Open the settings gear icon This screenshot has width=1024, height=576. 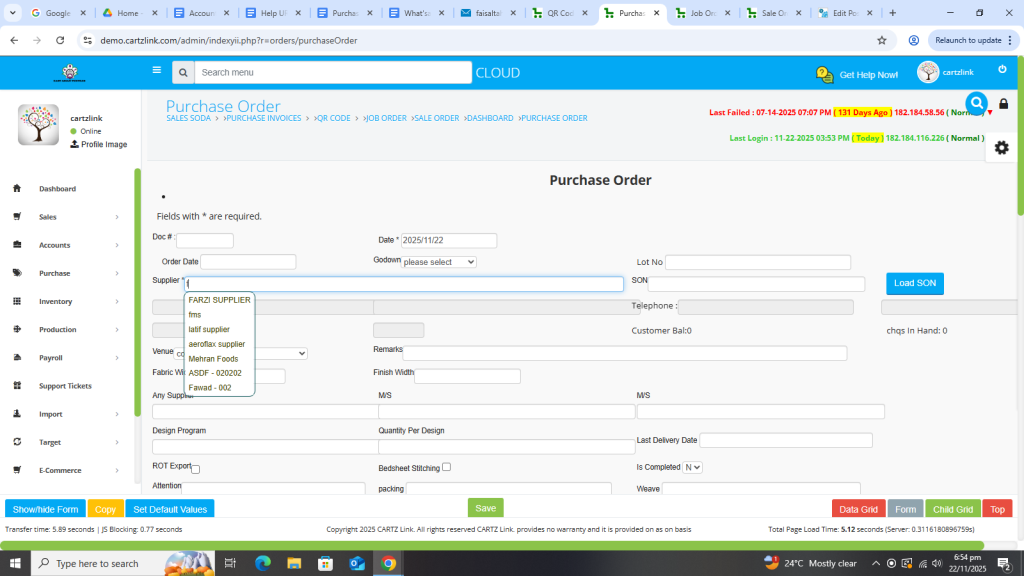[1001, 147]
